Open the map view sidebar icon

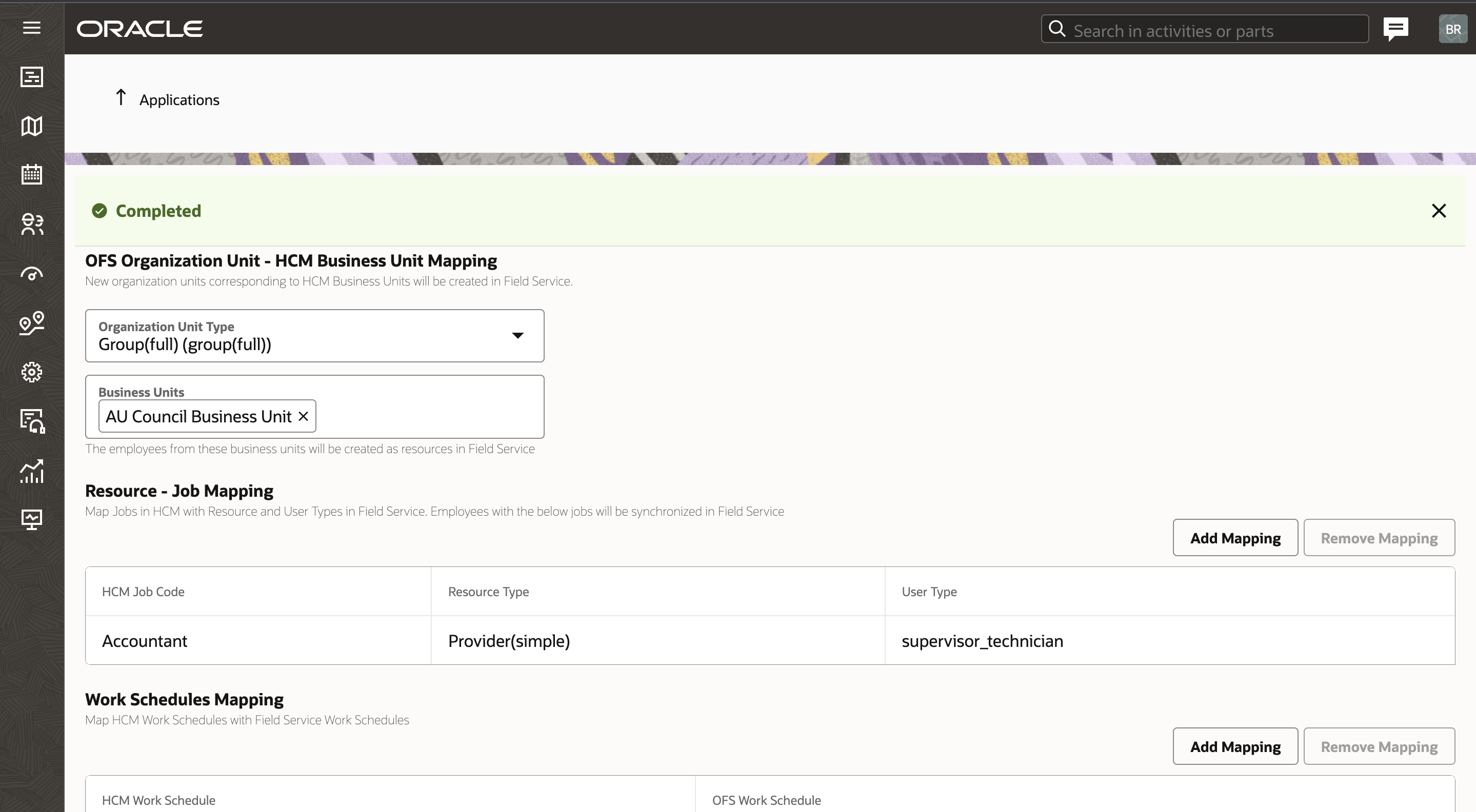pyautogui.click(x=31, y=126)
